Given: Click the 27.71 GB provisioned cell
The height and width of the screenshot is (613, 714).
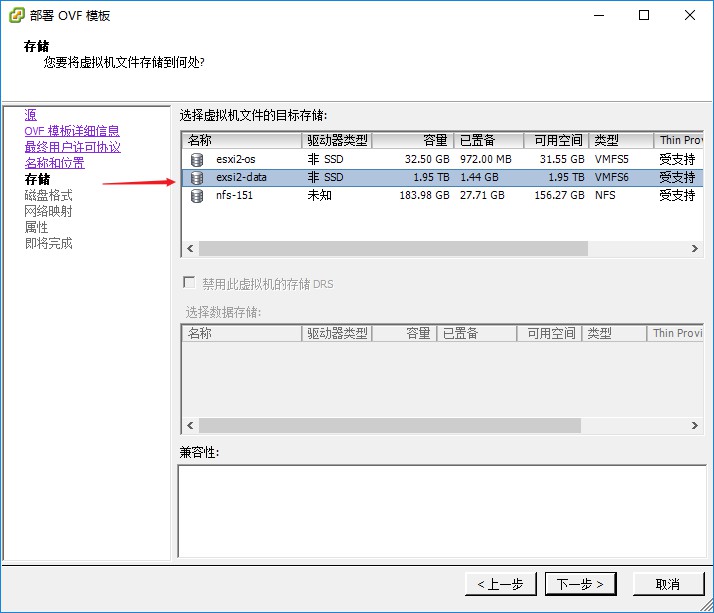Looking at the screenshot, I should click(x=482, y=196).
